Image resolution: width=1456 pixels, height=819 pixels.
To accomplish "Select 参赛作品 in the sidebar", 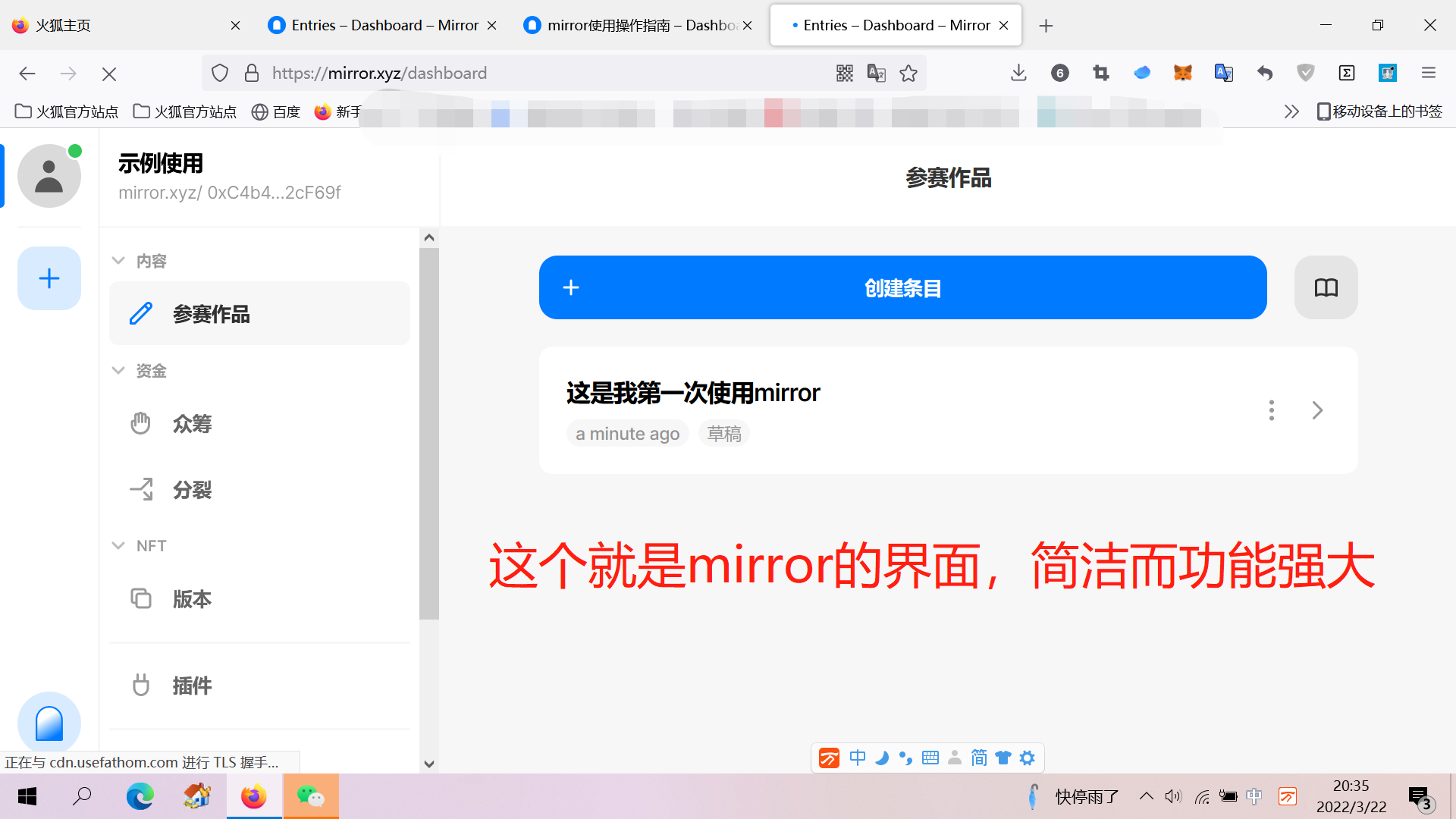I will [x=259, y=313].
